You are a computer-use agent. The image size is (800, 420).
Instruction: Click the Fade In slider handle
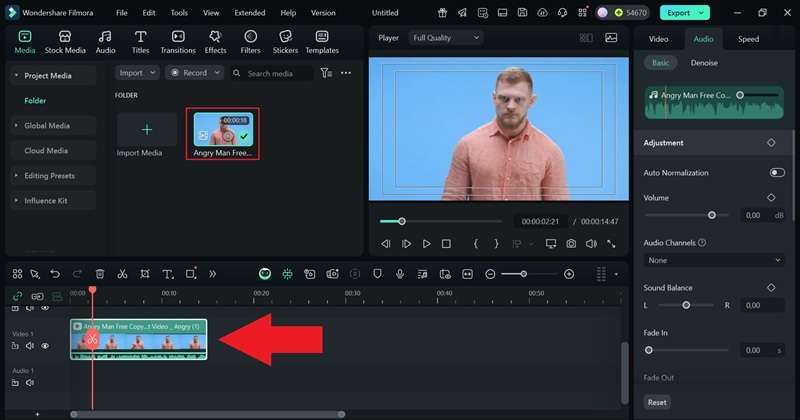(648, 350)
